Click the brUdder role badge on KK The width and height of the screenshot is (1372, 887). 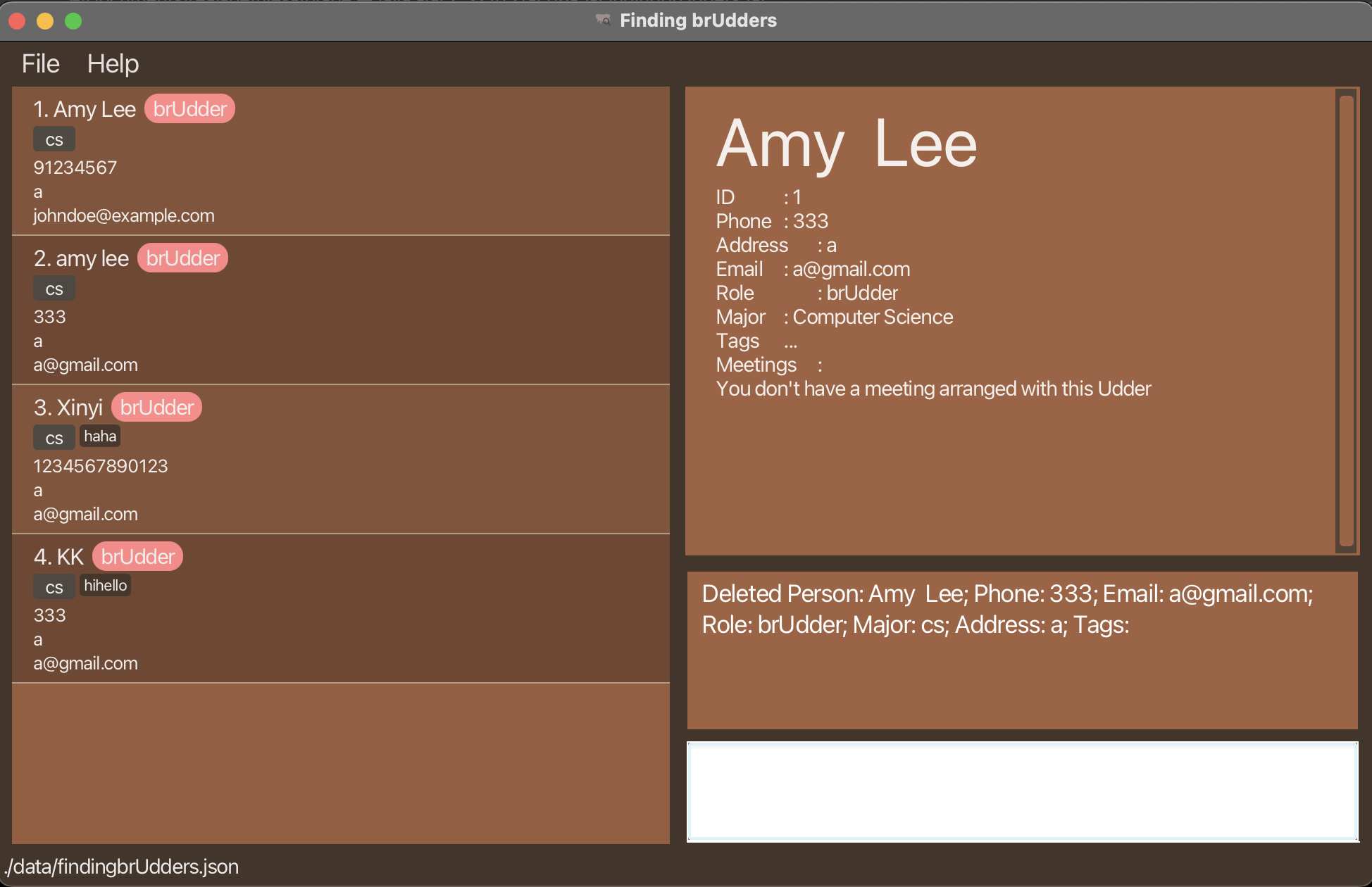(137, 557)
